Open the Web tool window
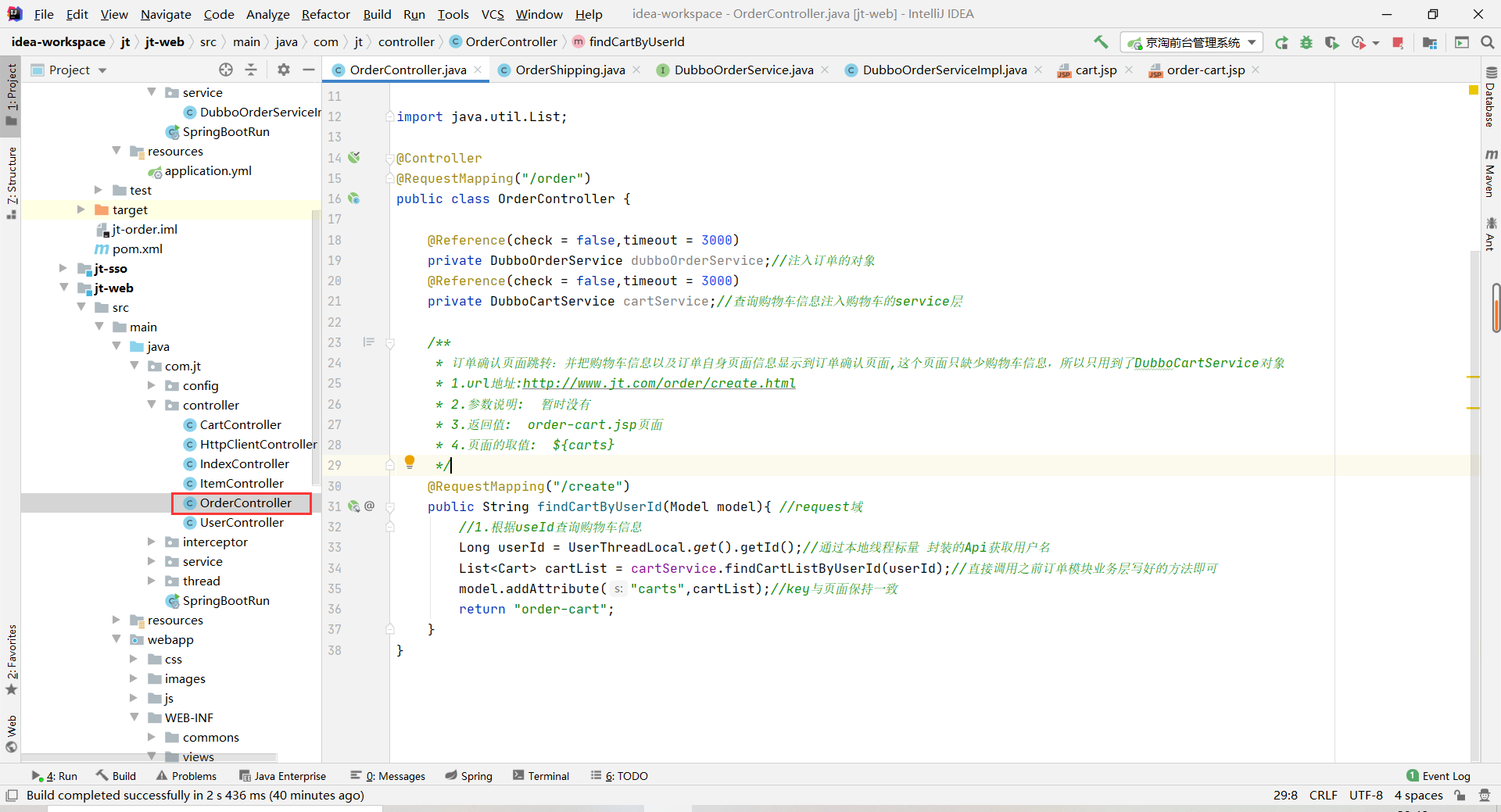 pos(12,733)
